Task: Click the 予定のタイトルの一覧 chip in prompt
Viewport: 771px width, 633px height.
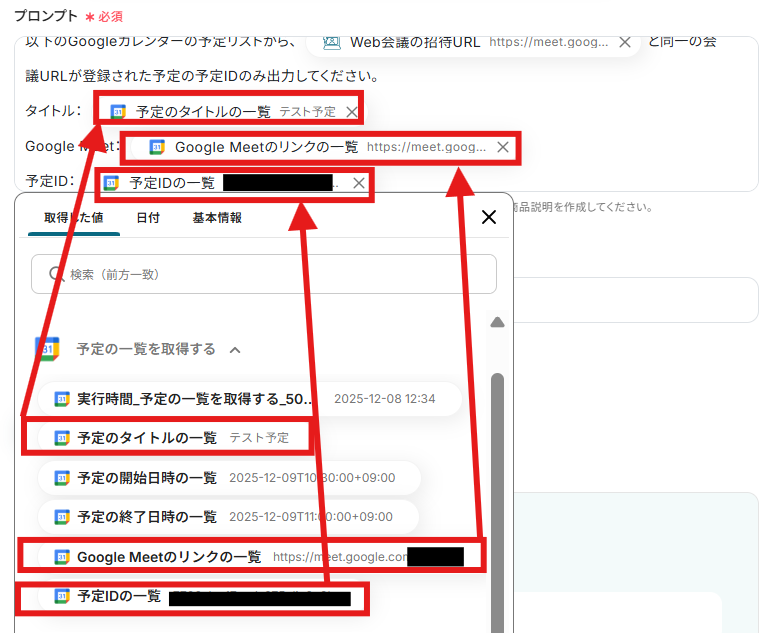Action: coord(231,112)
